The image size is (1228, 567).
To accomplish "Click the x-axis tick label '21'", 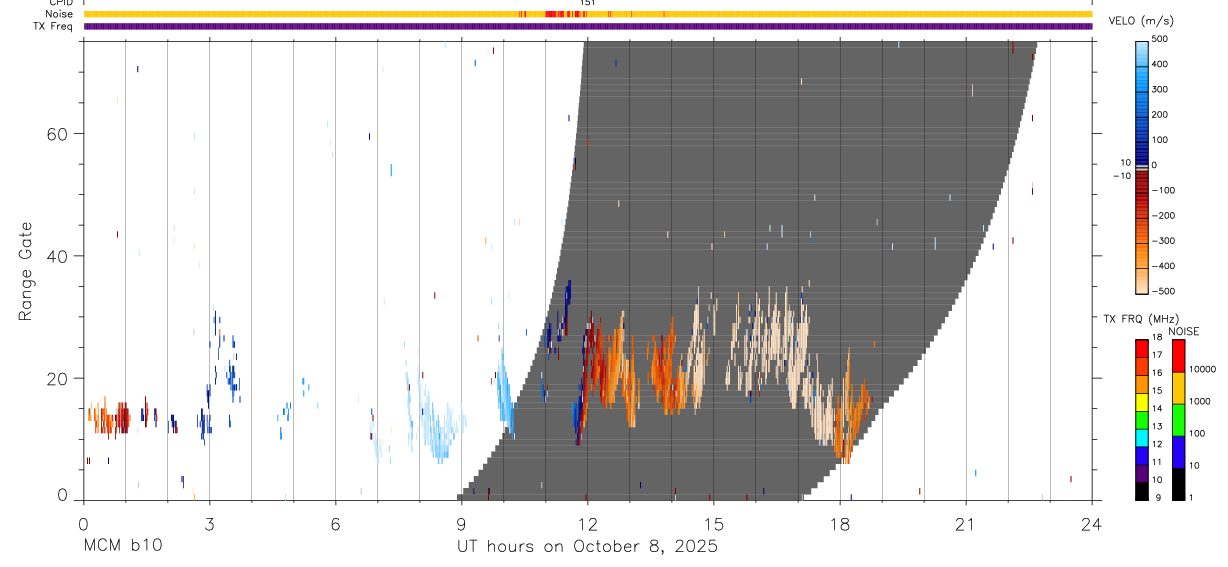I will pyautogui.click(x=965, y=524).
